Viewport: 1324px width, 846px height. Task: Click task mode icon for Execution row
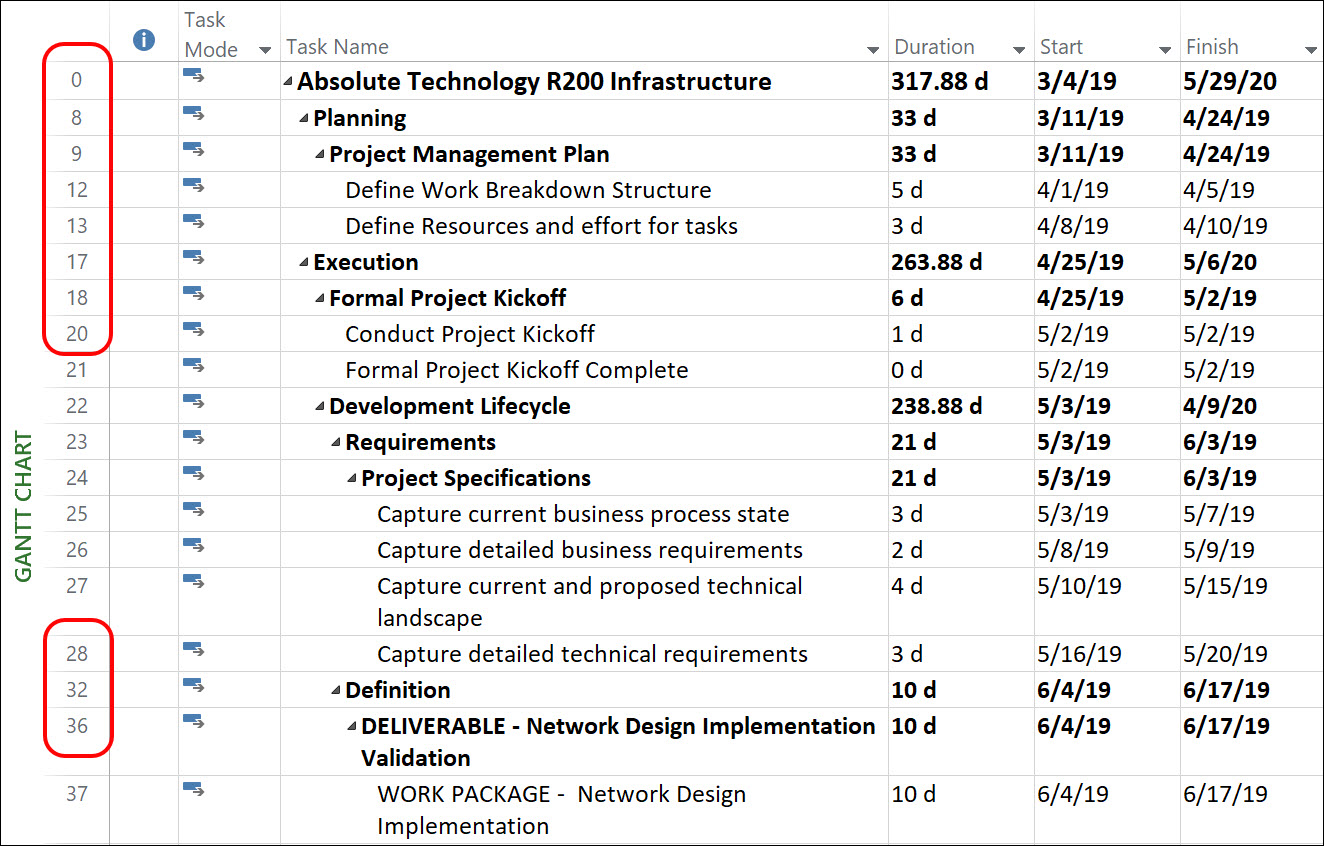coord(193,257)
